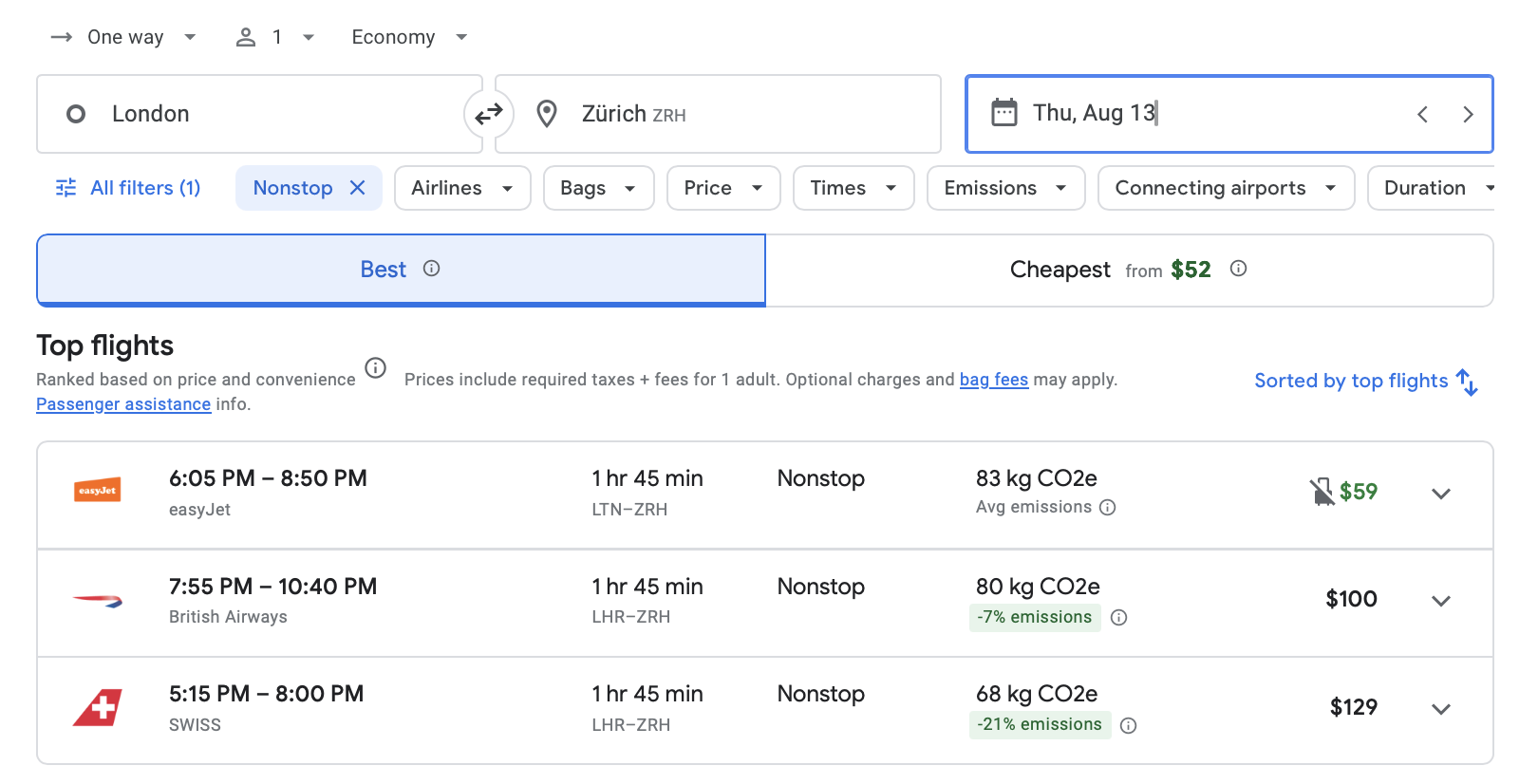
Task: Open the Bags filter dropdown
Action: pos(598,188)
